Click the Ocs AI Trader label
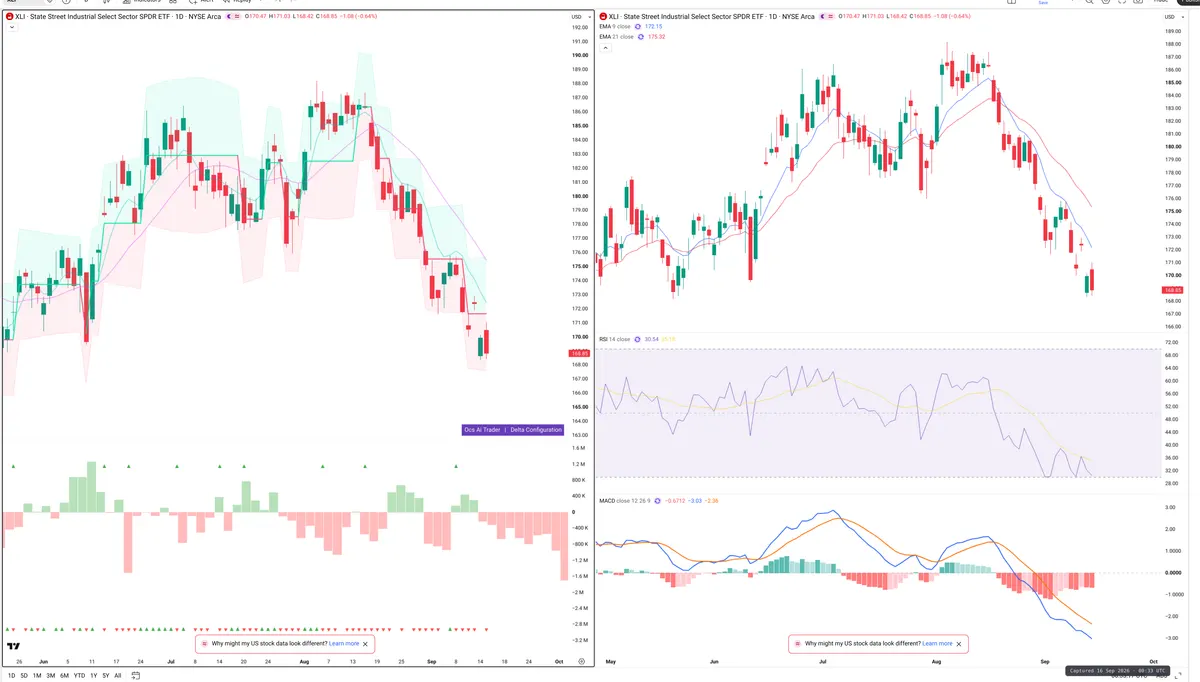This screenshot has width=1200, height=682. pos(481,429)
